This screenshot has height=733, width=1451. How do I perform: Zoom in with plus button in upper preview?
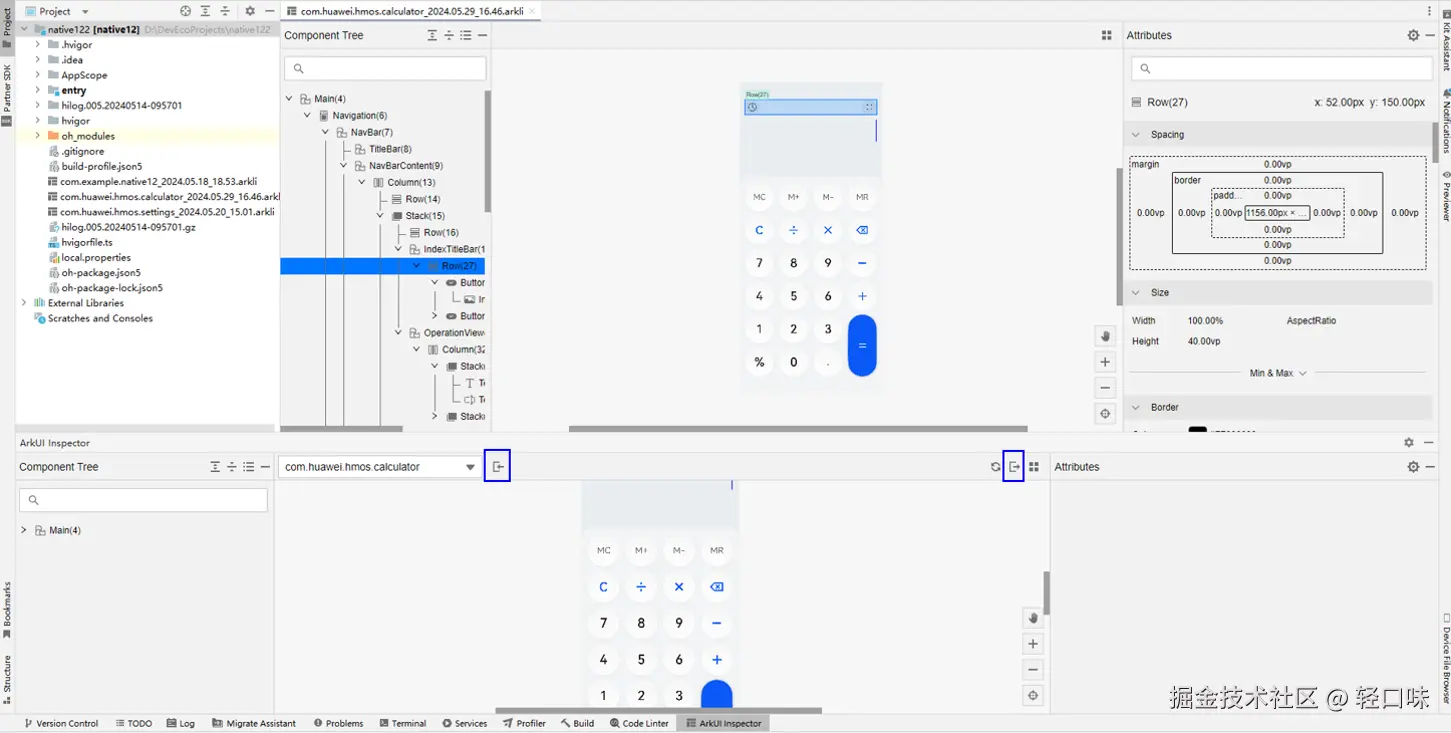click(1105, 362)
